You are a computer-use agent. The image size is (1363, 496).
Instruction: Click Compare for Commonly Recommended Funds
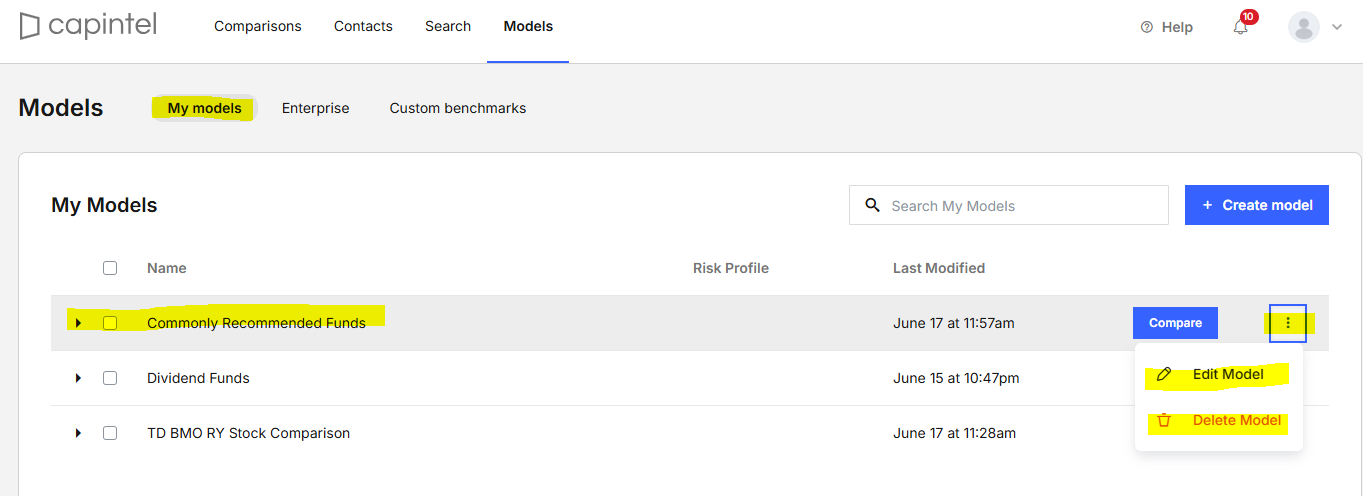click(1175, 323)
